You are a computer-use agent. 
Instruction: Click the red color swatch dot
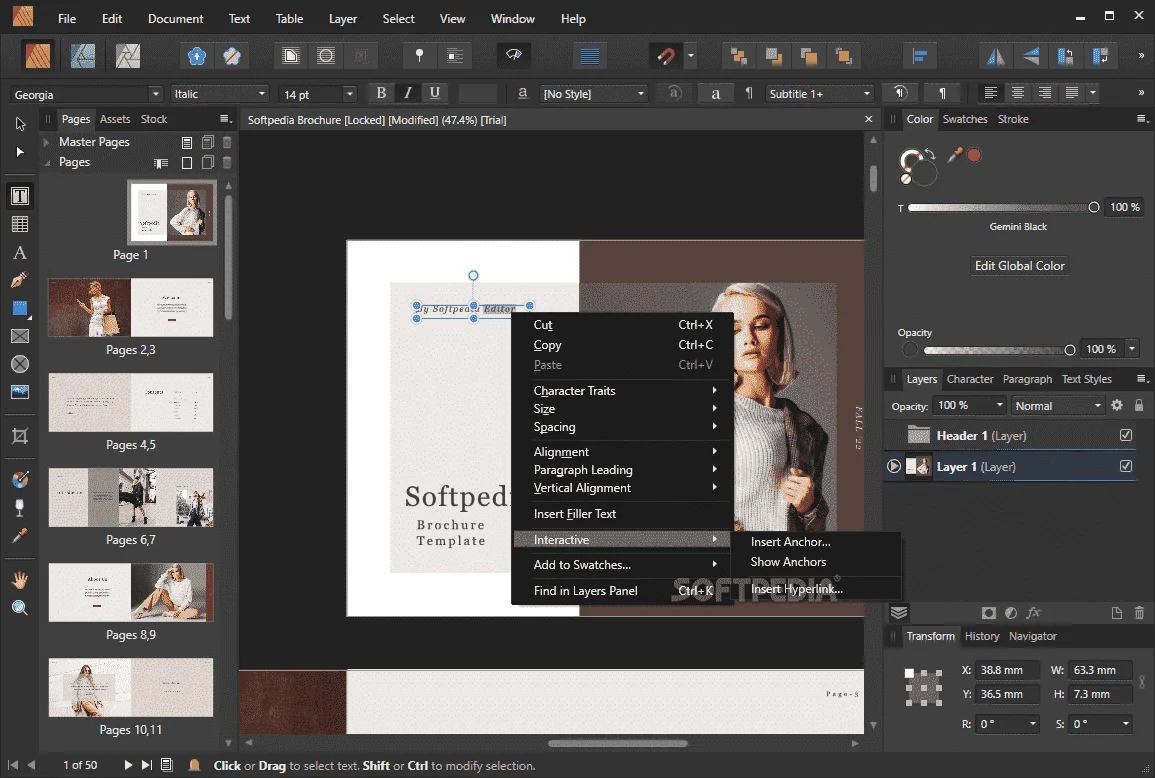pos(975,155)
